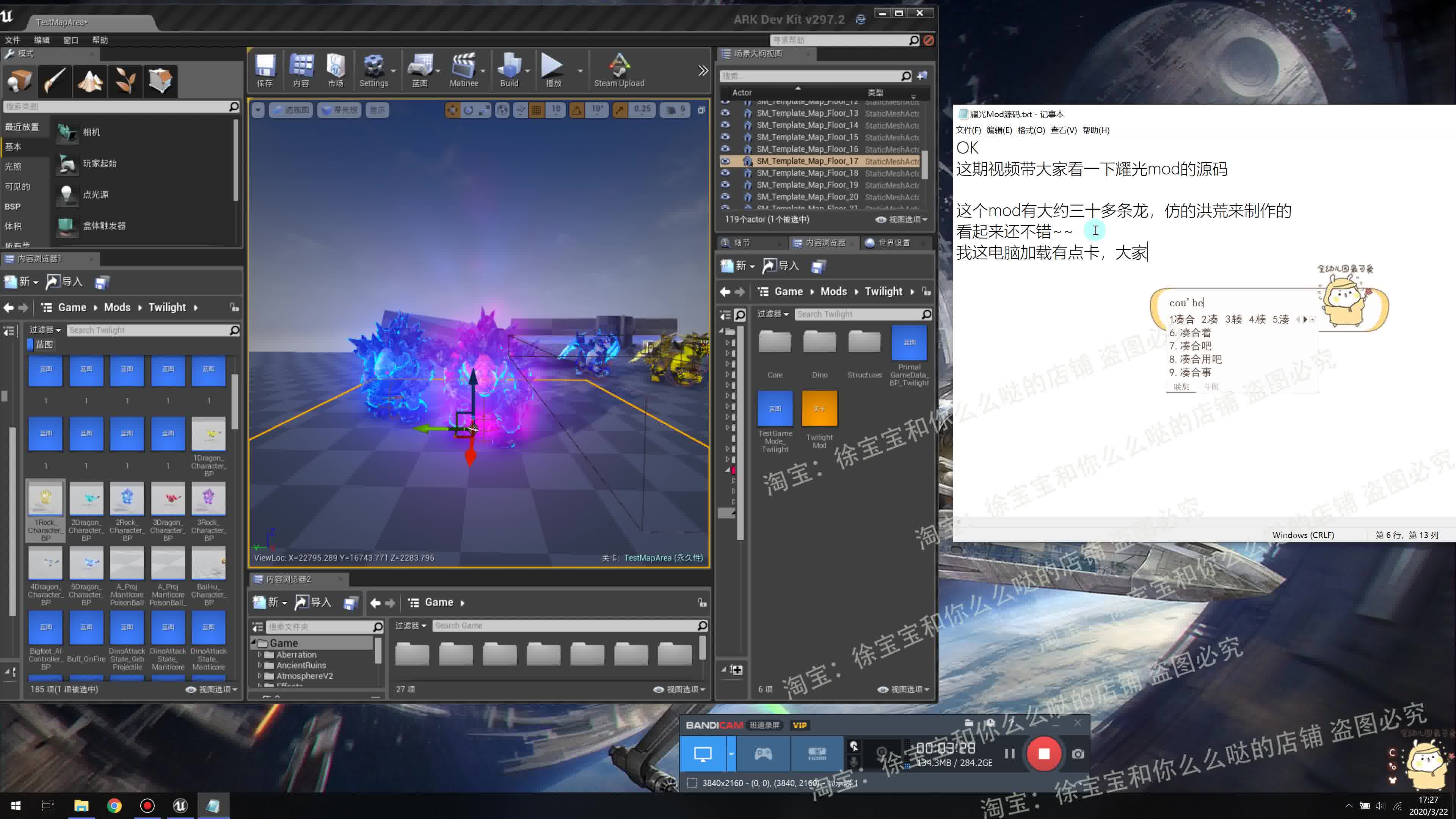Select the Twilight Mod thumbnail
Screen dimensions: 1456x819
(819, 408)
